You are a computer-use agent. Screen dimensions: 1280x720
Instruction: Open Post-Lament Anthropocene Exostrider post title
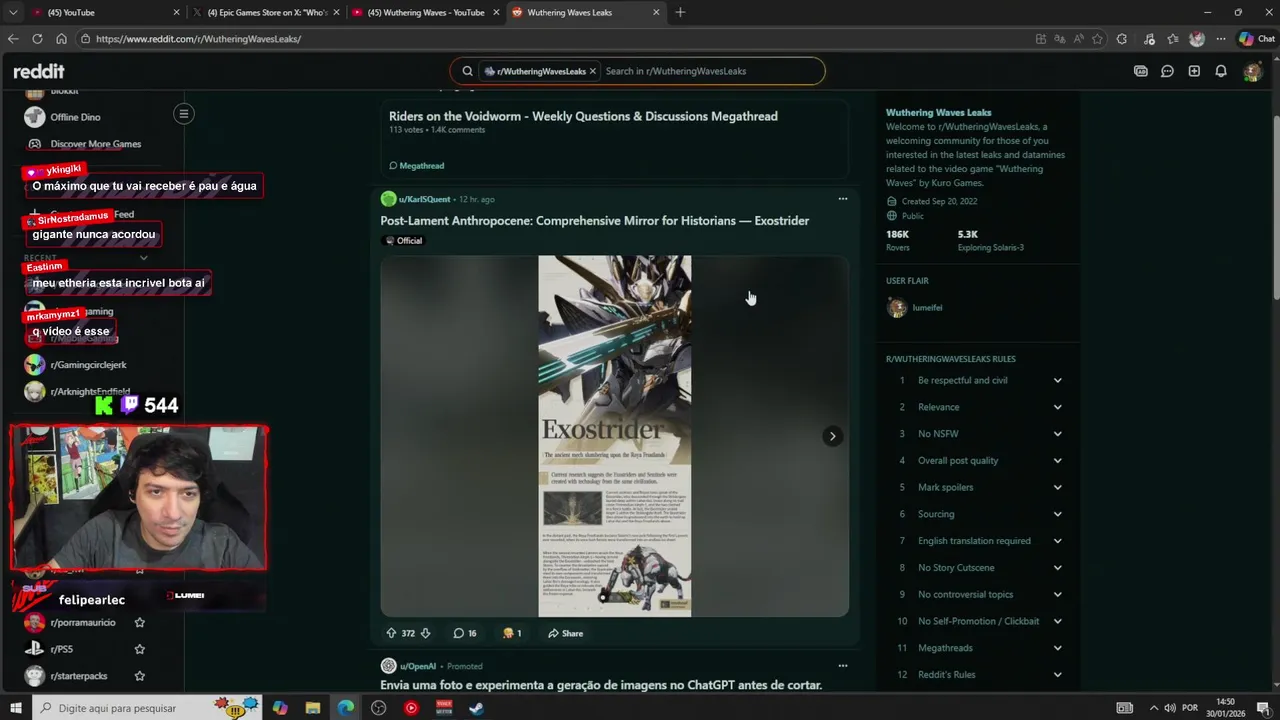tap(595, 221)
